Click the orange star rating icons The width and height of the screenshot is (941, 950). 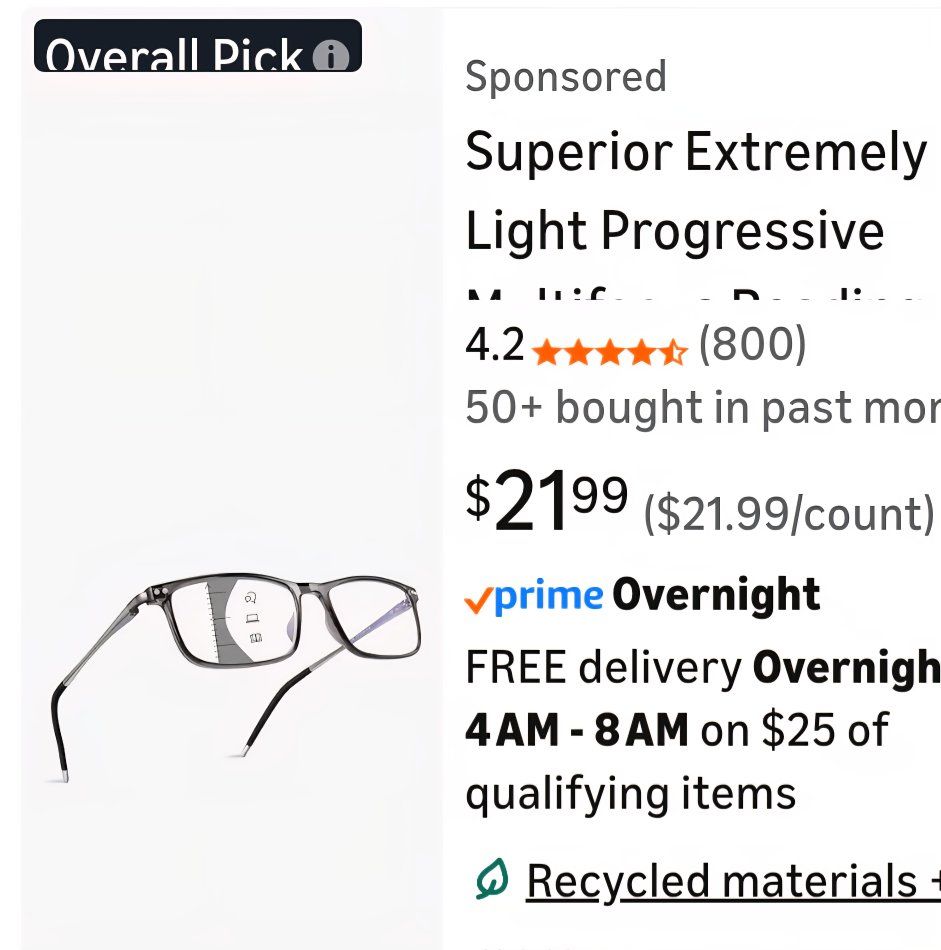pyautogui.click(x=609, y=351)
